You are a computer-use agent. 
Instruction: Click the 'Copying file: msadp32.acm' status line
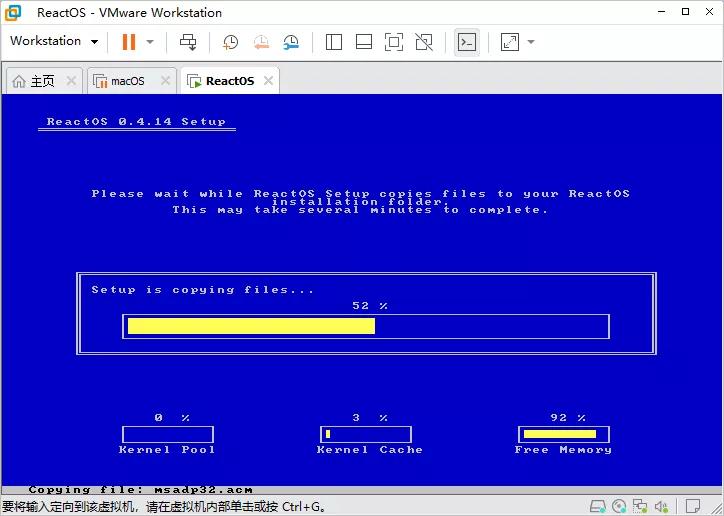point(140,490)
